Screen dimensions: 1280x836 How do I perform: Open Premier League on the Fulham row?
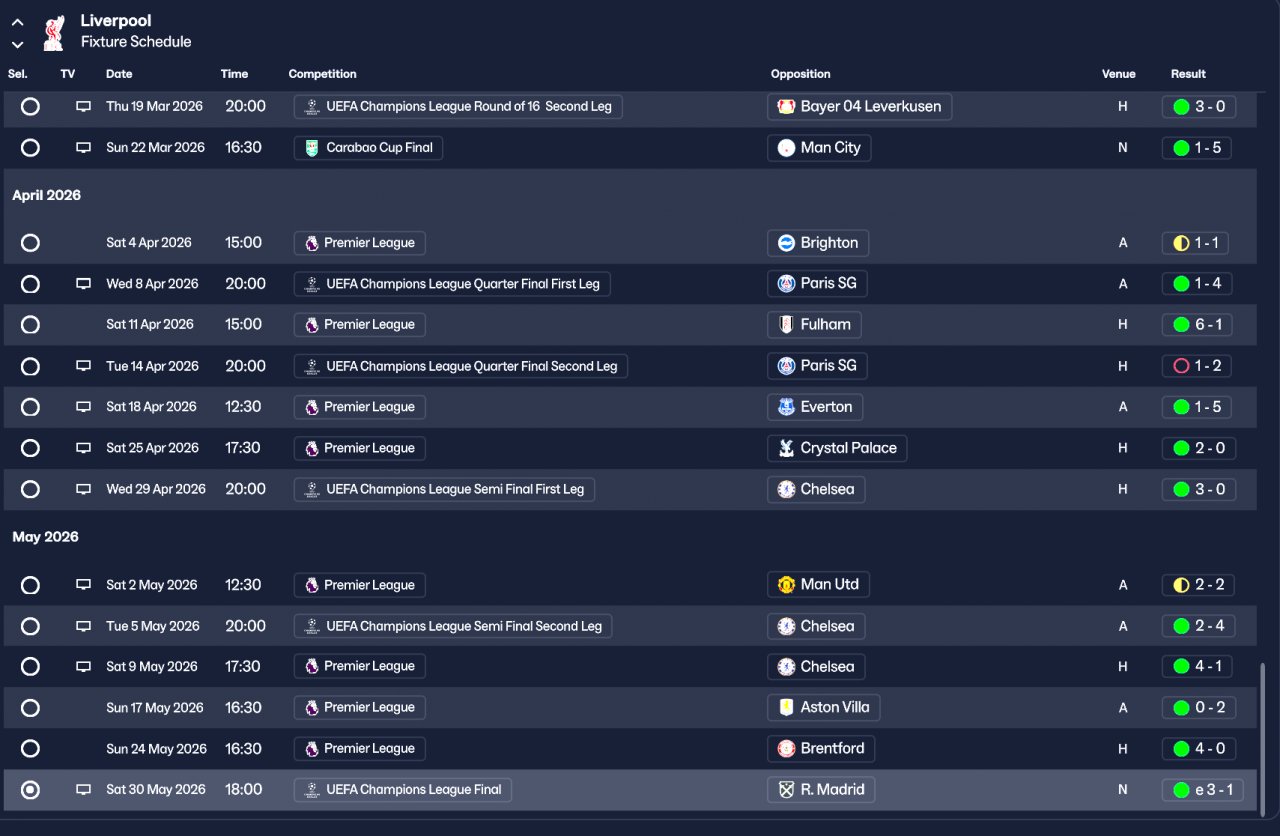click(x=360, y=325)
